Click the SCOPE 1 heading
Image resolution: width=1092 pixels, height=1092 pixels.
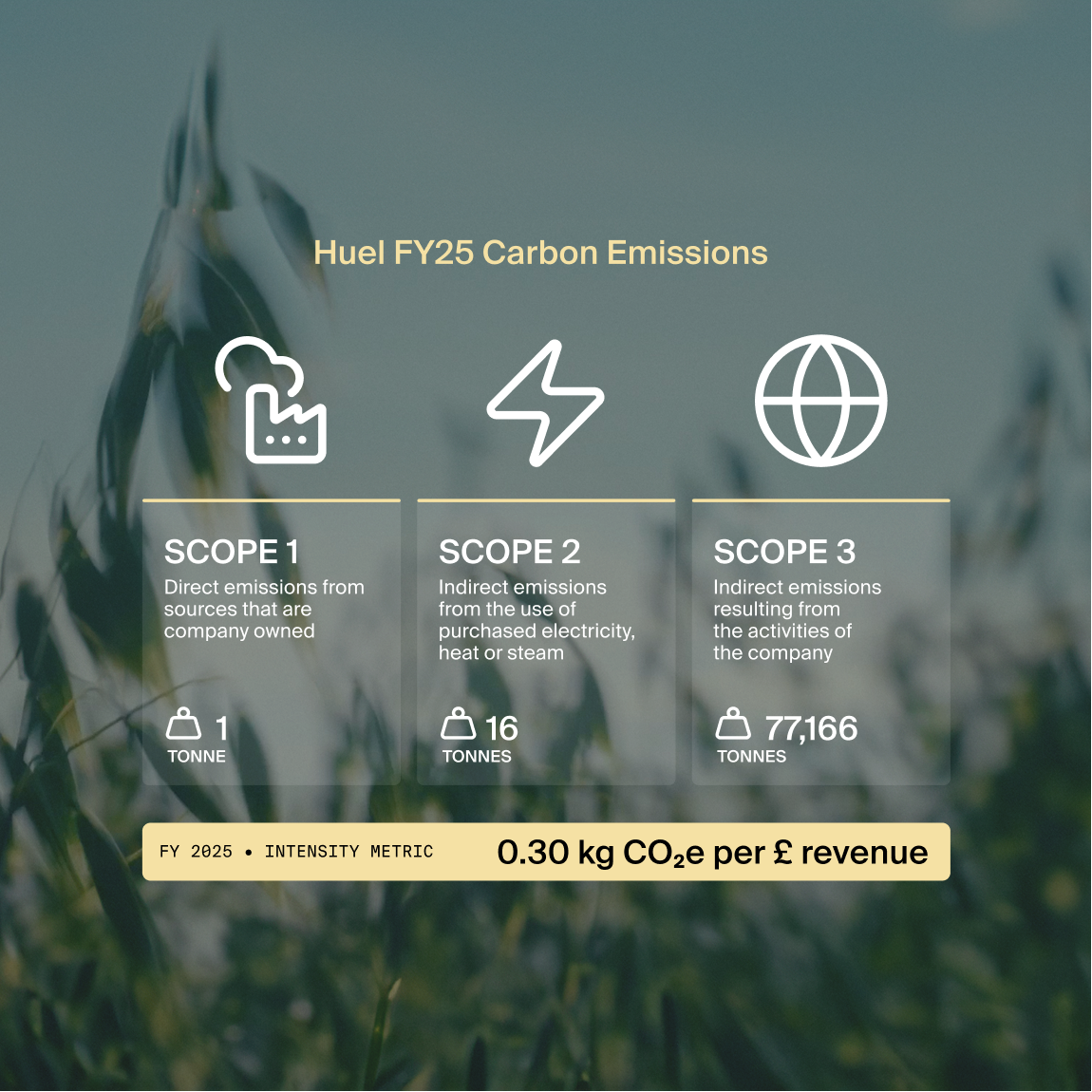tap(231, 553)
